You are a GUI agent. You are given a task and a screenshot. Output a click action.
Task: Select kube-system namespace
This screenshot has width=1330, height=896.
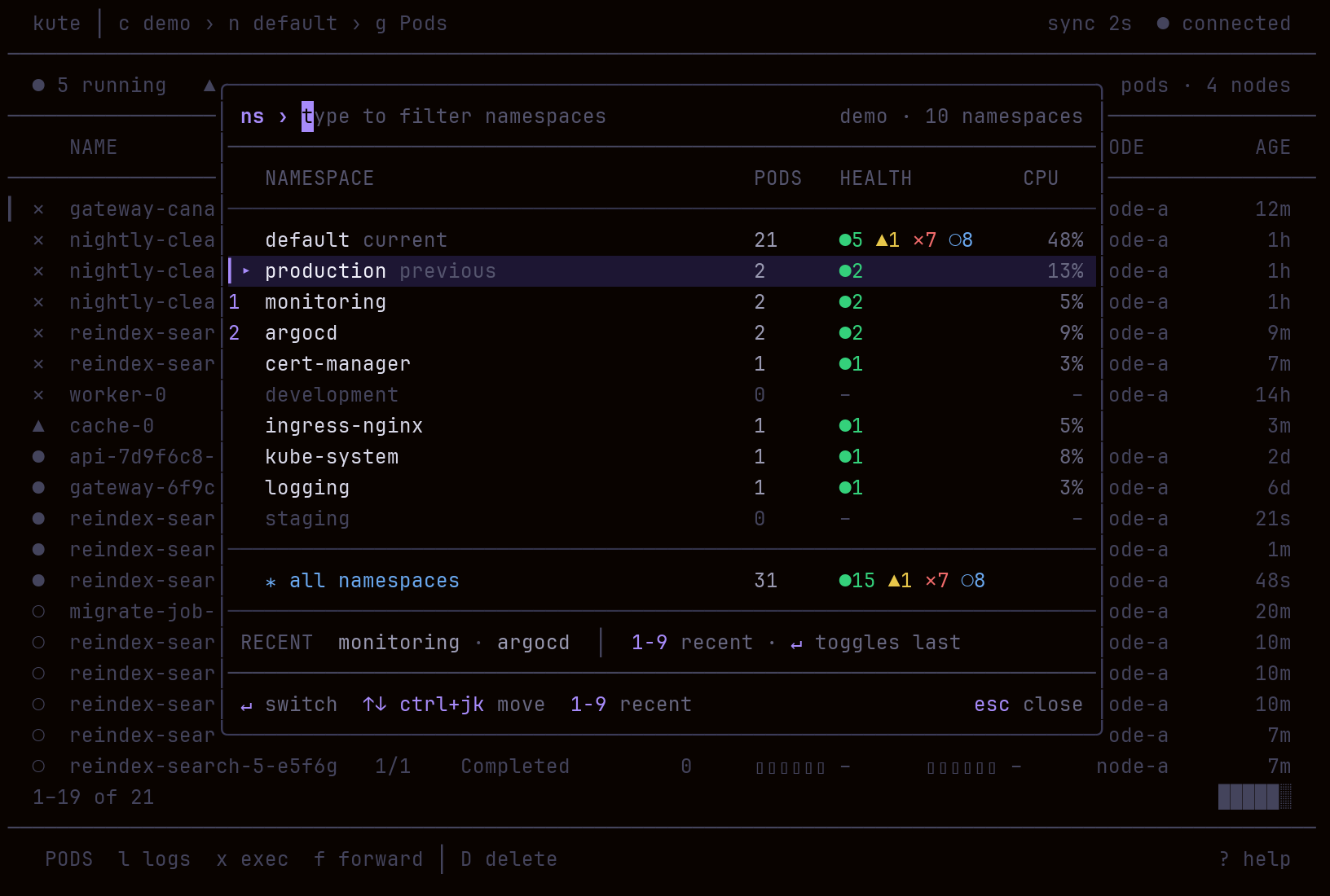[662, 457]
